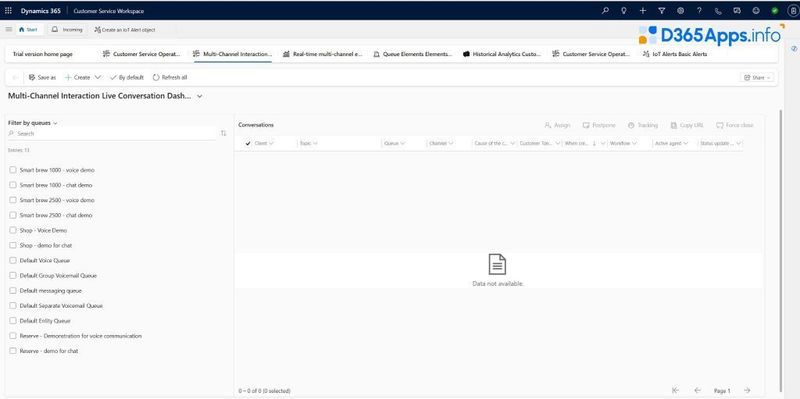The width and height of the screenshot is (800, 399).
Task: Open the Share dropdown button
Action: point(758,78)
